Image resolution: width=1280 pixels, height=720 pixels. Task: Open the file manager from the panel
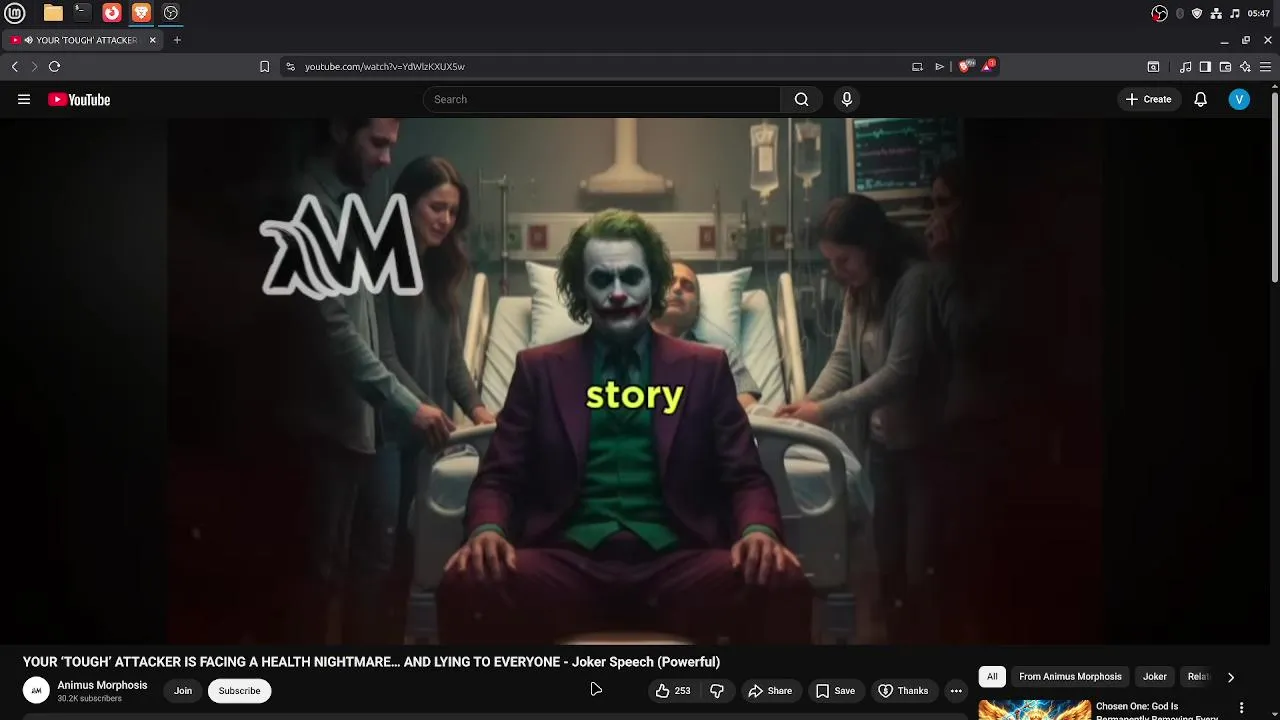pos(53,13)
